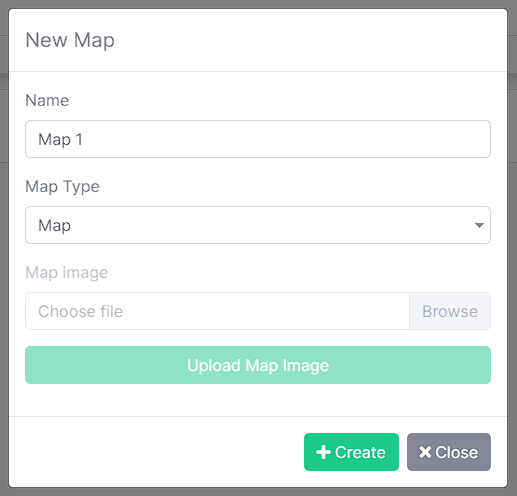Click the blank space below Upload Map Image
The width and height of the screenshot is (517, 496).
click(258, 400)
